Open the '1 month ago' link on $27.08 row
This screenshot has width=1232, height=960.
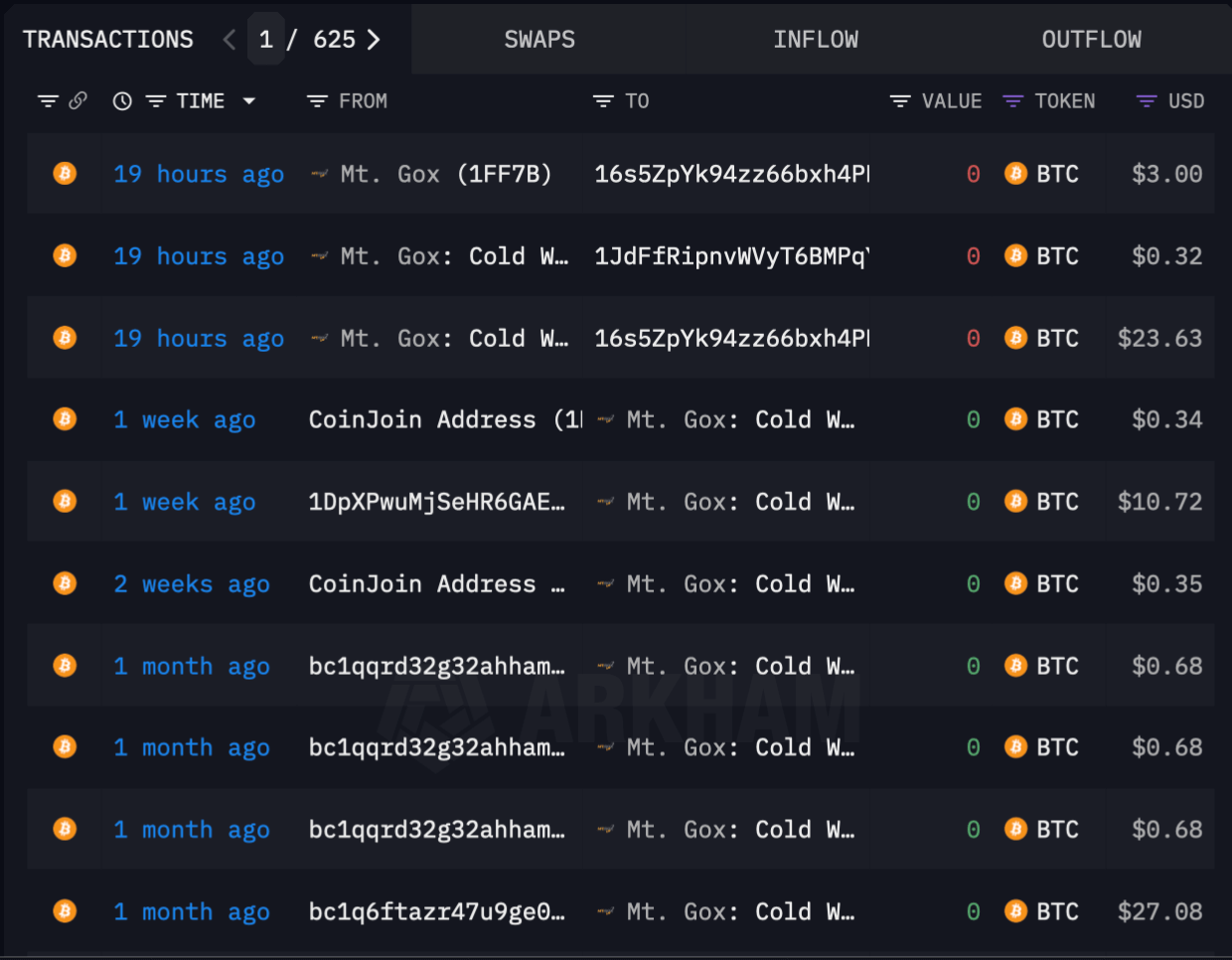click(x=192, y=912)
